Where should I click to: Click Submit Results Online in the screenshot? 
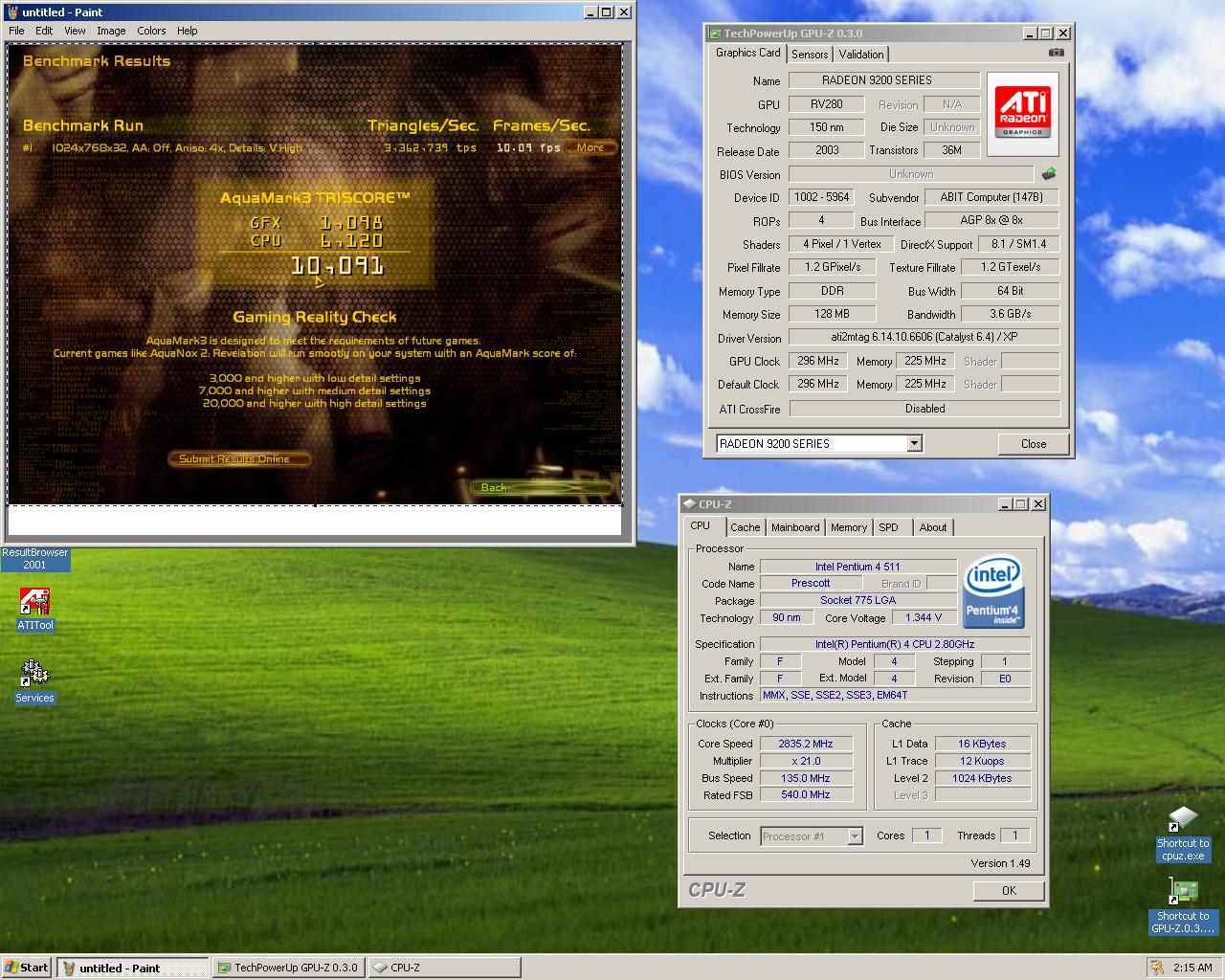click(239, 459)
